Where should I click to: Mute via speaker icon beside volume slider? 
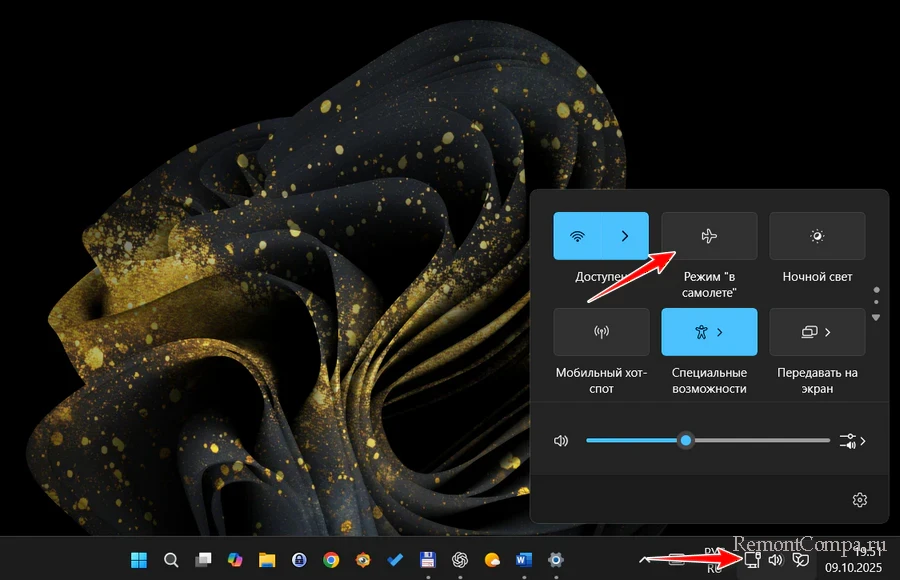pyautogui.click(x=561, y=441)
